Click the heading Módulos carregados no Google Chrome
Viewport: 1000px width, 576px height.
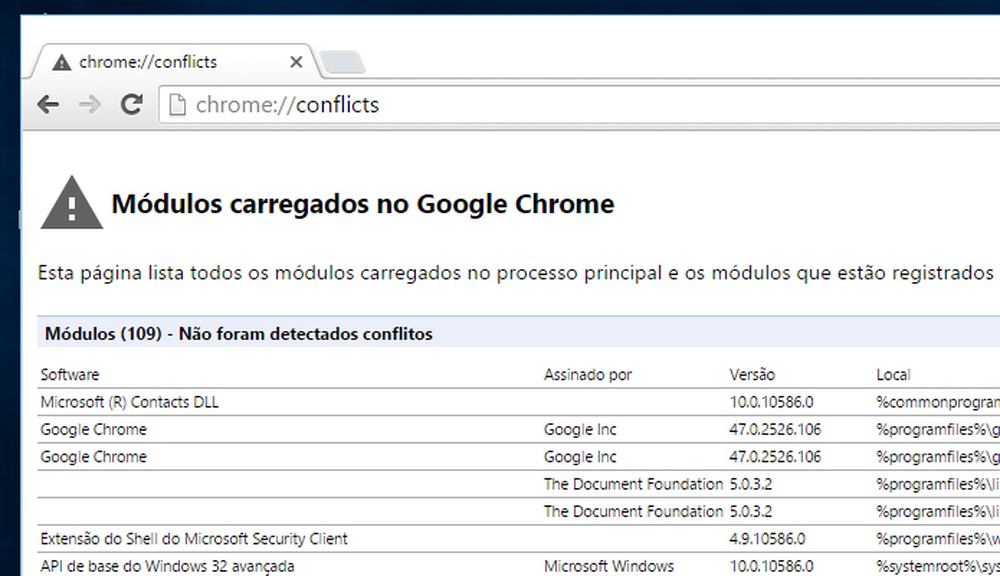(x=362, y=204)
